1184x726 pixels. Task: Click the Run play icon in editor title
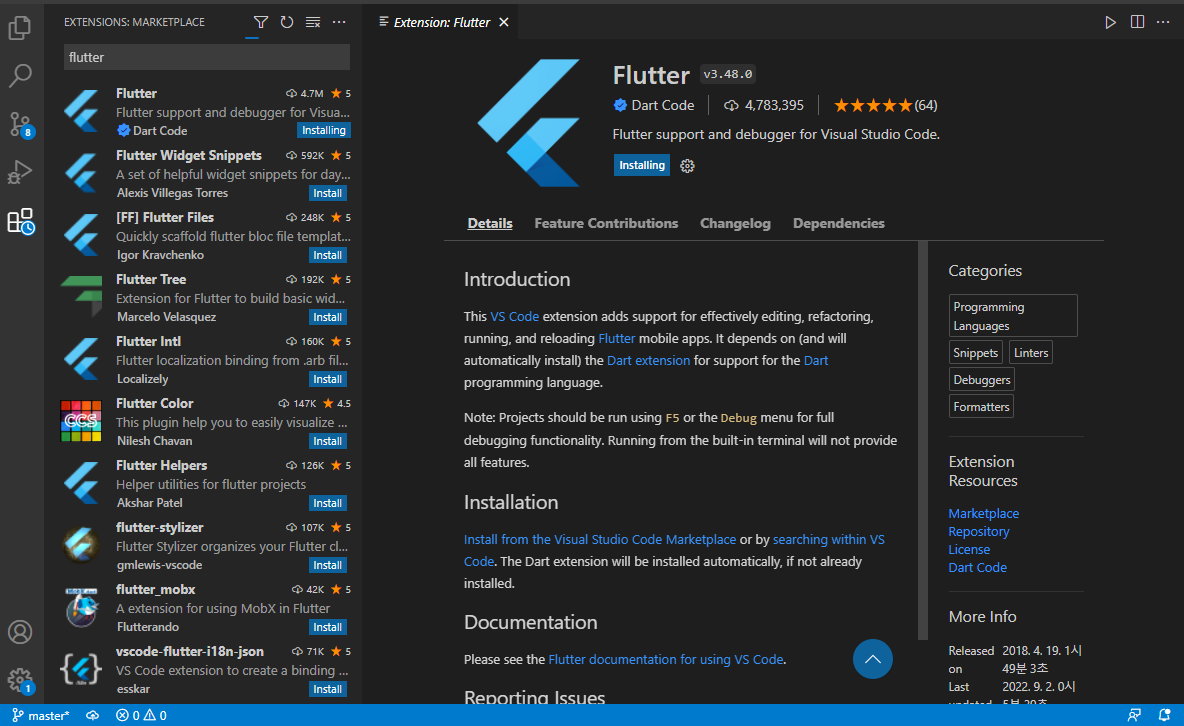coord(1110,22)
